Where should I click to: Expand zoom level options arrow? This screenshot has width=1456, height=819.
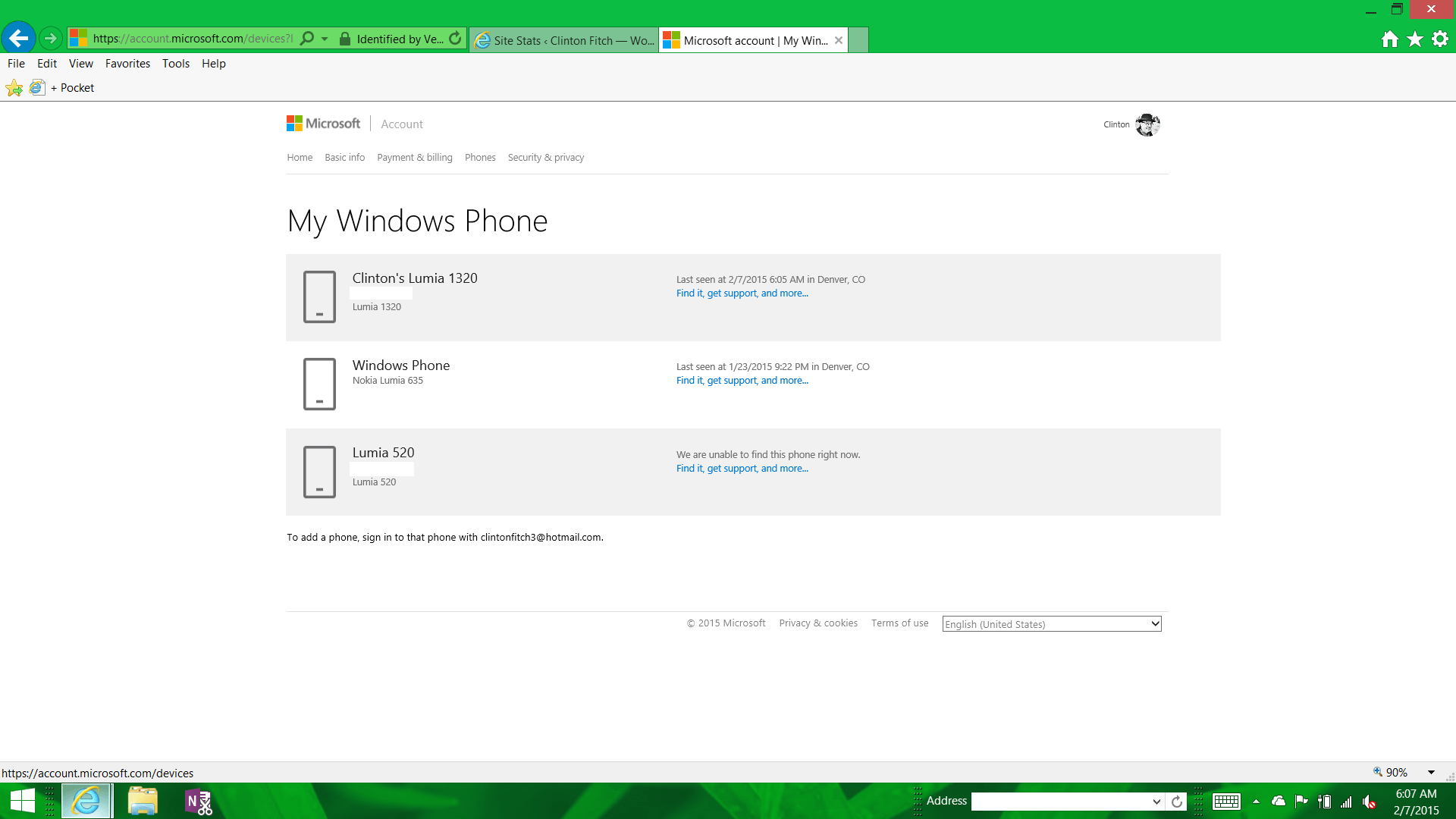[1431, 773]
